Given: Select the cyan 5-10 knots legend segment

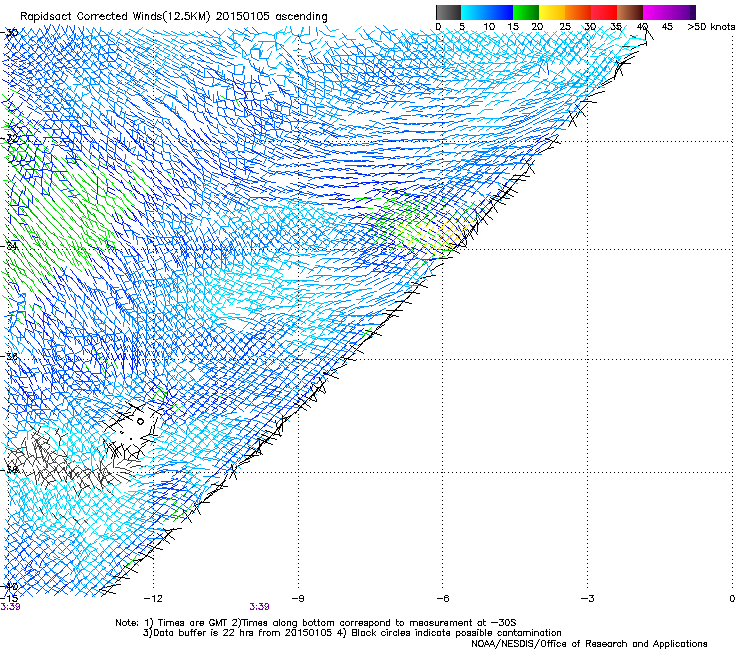Looking at the screenshot, I should (x=473, y=12).
